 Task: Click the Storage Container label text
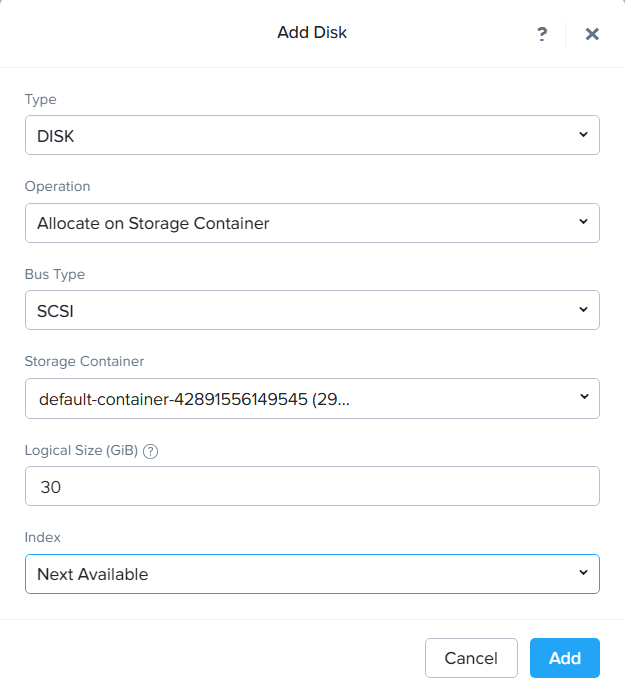85,361
